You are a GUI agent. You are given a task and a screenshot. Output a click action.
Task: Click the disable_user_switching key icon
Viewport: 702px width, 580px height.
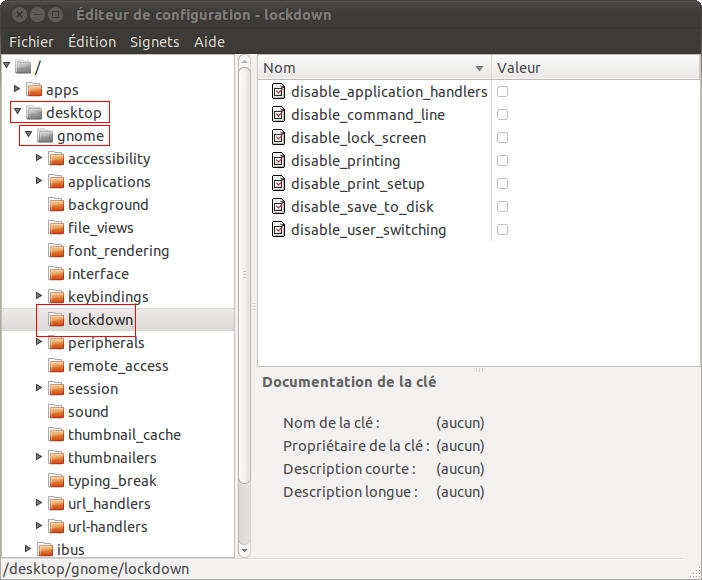278,229
